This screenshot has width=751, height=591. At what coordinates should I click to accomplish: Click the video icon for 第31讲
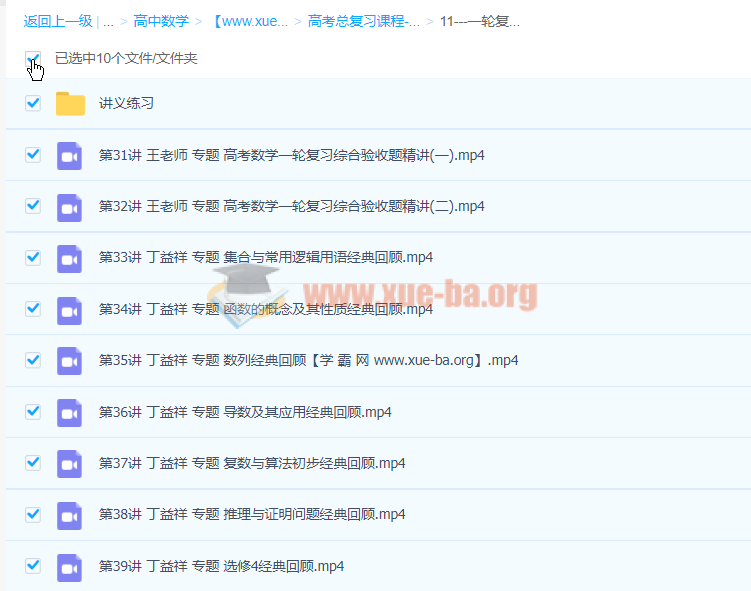[x=69, y=155]
